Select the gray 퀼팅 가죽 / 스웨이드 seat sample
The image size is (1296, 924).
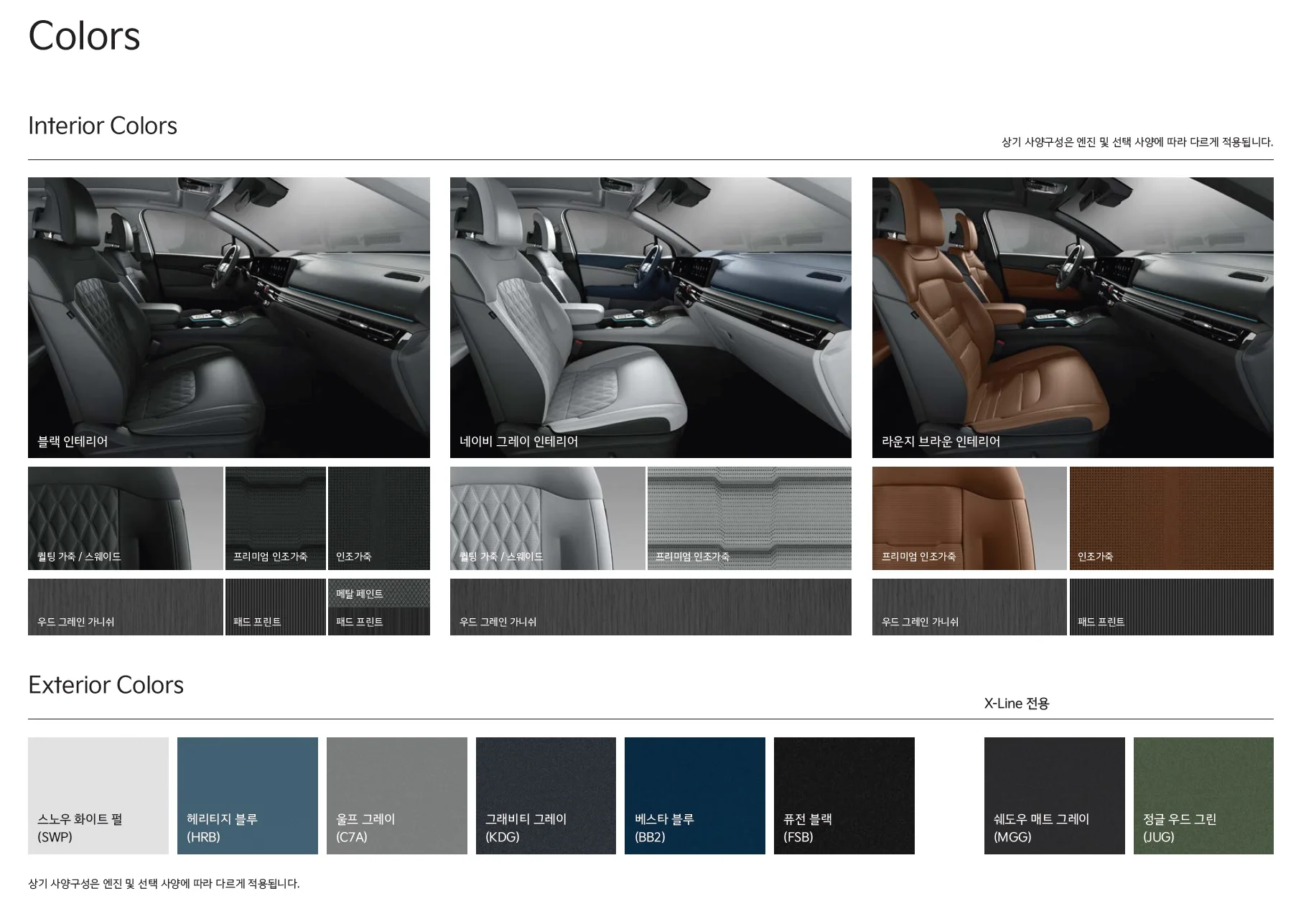tap(548, 518)
